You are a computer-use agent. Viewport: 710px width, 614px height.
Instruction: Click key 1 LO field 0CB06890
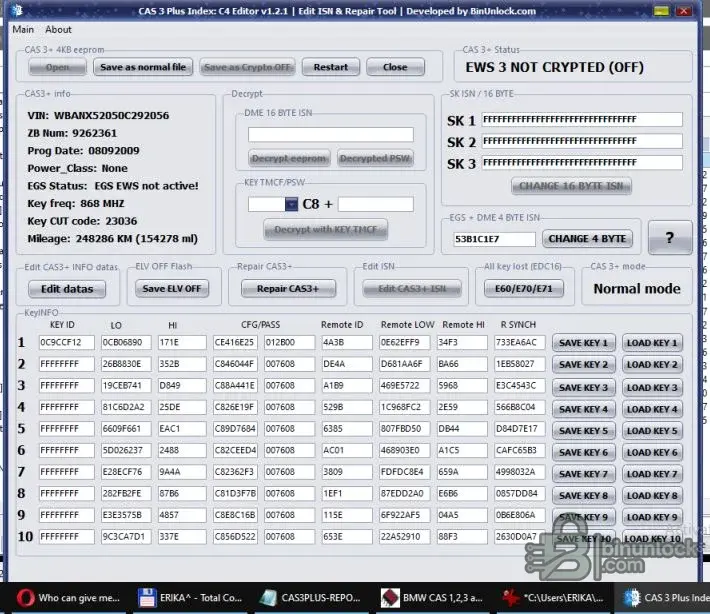[126, 342]
